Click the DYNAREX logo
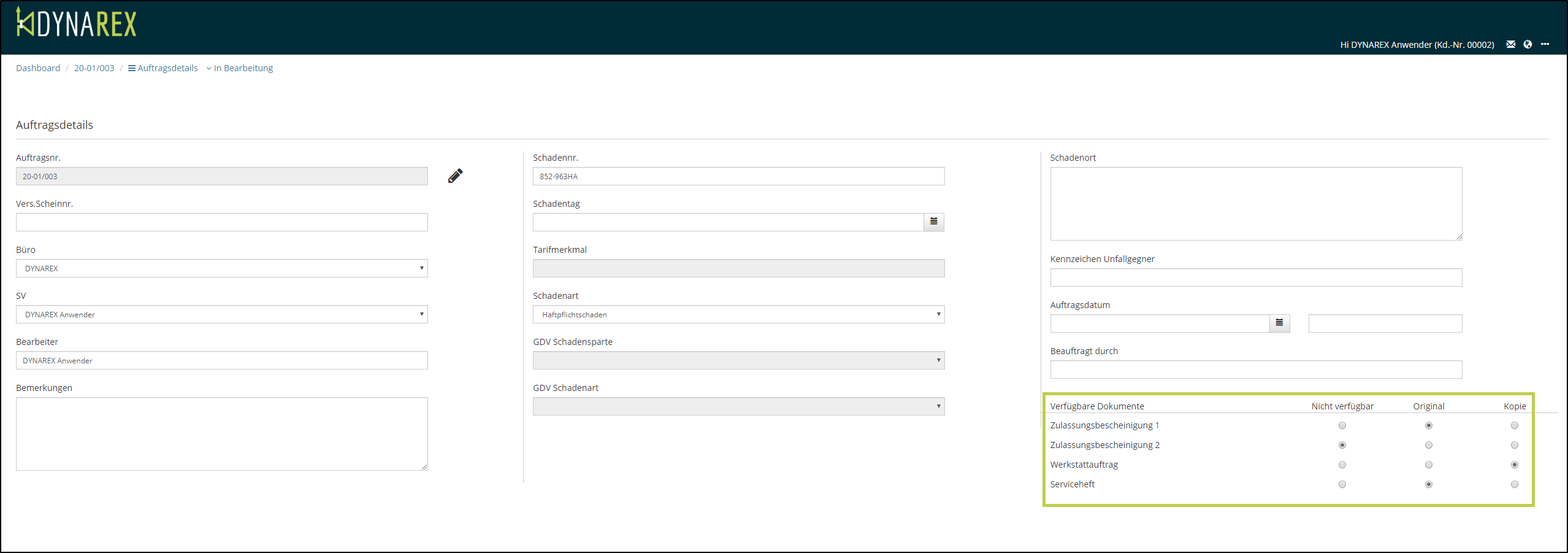 click(x=76, y=23)
